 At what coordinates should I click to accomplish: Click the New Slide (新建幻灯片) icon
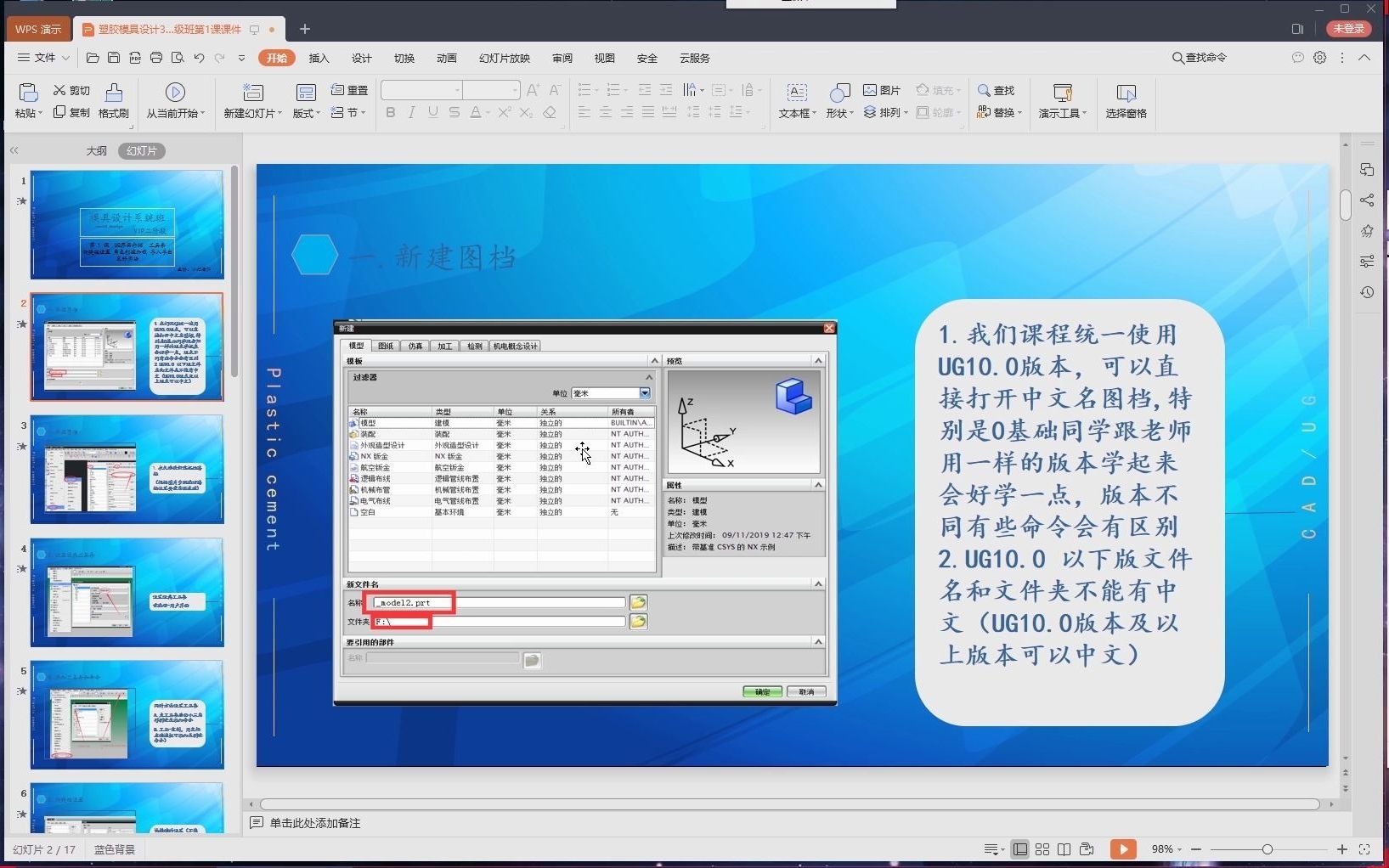pos(253,92)
